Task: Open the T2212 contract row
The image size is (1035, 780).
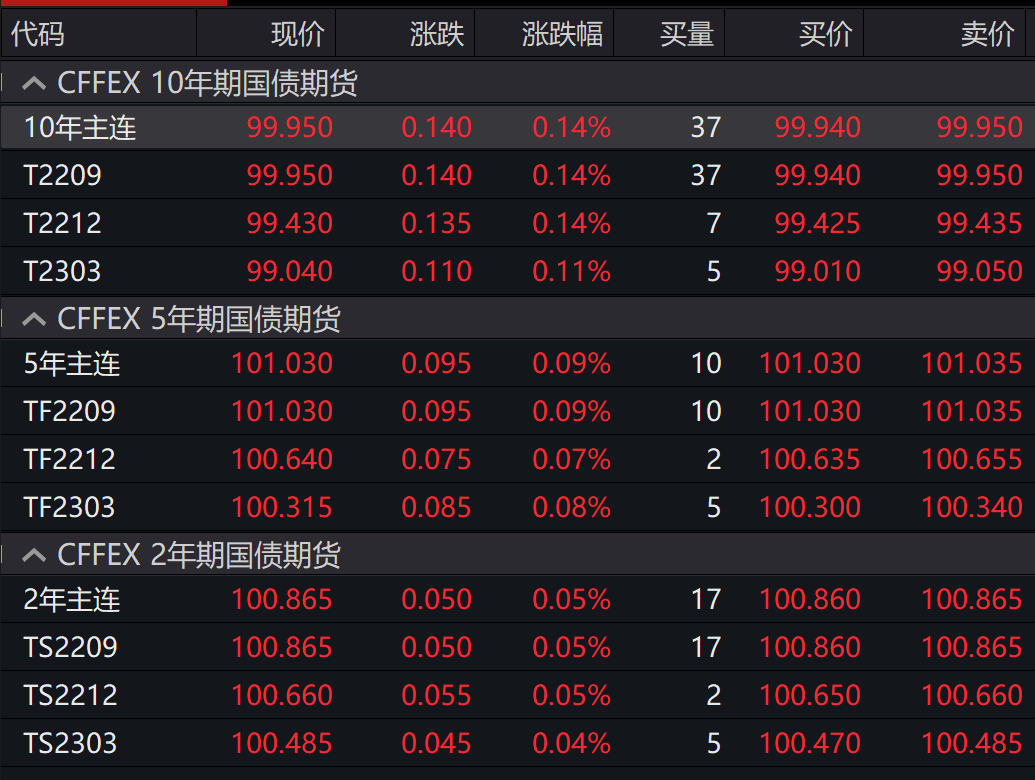Action: [63, 223]
